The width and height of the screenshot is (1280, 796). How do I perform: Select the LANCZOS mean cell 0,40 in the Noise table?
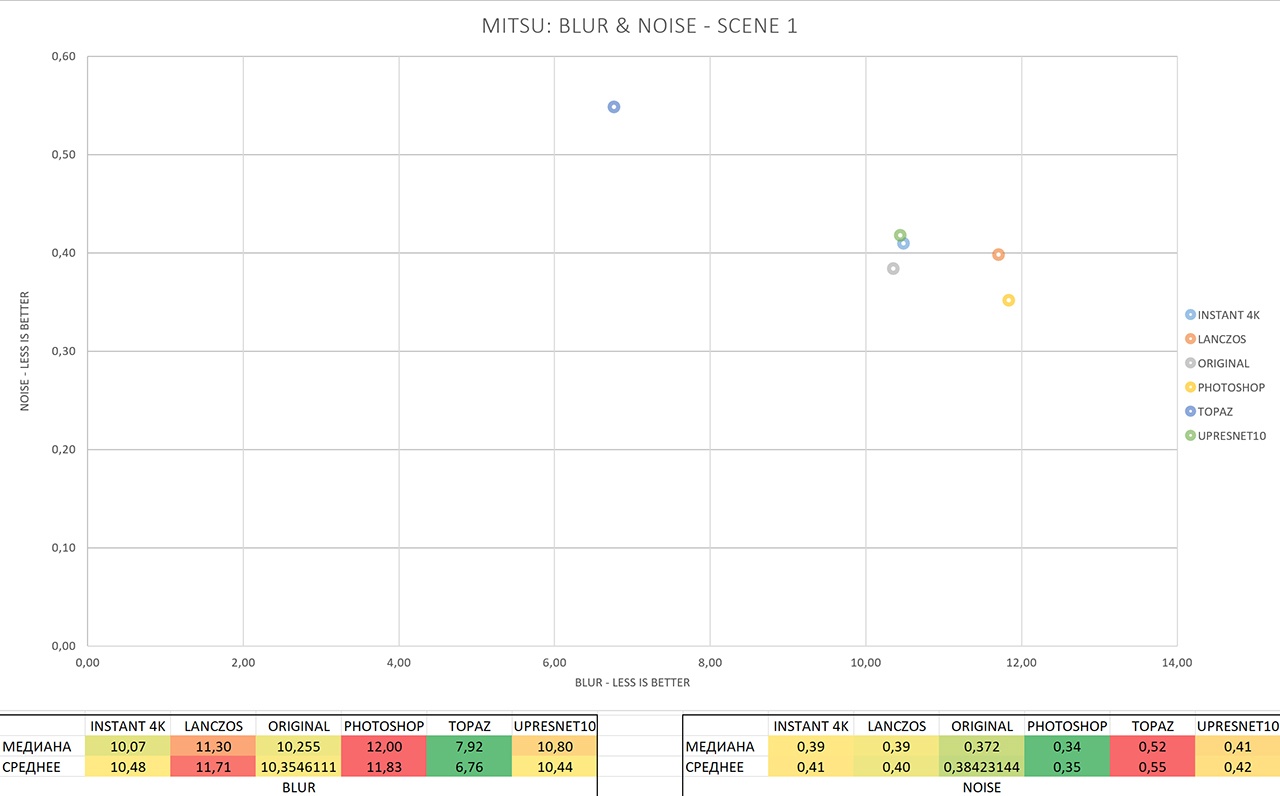click(897, 766)
